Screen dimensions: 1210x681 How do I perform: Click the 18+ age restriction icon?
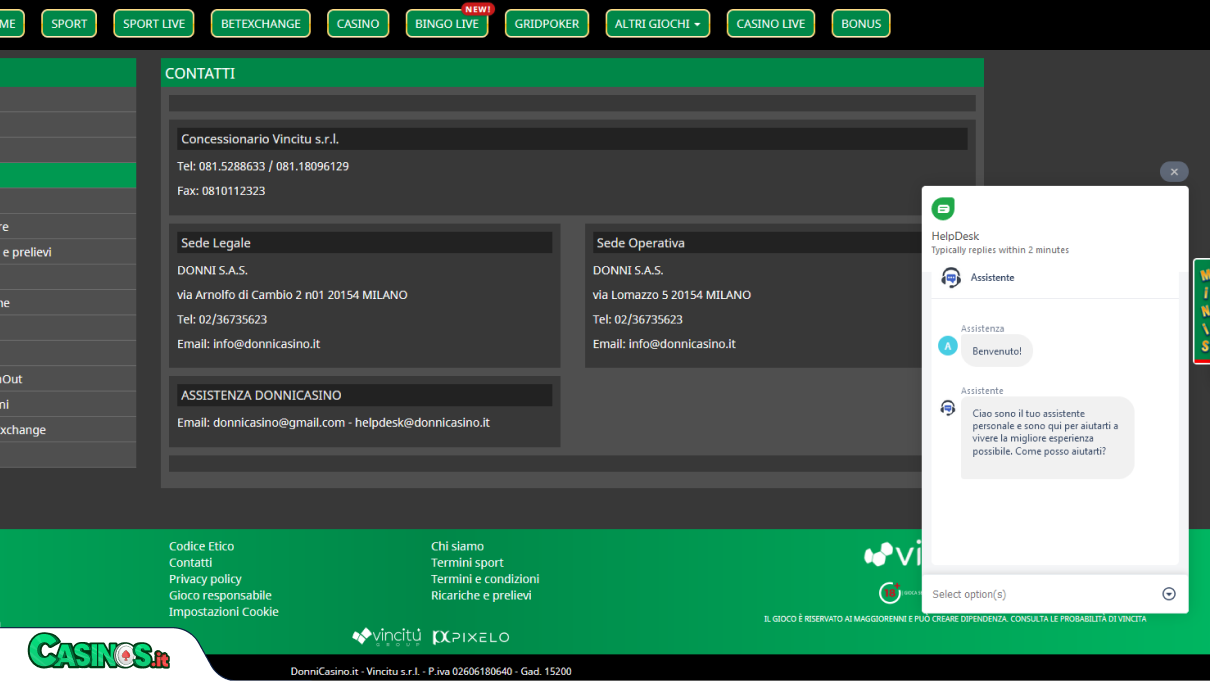click(x=889, y=593)
